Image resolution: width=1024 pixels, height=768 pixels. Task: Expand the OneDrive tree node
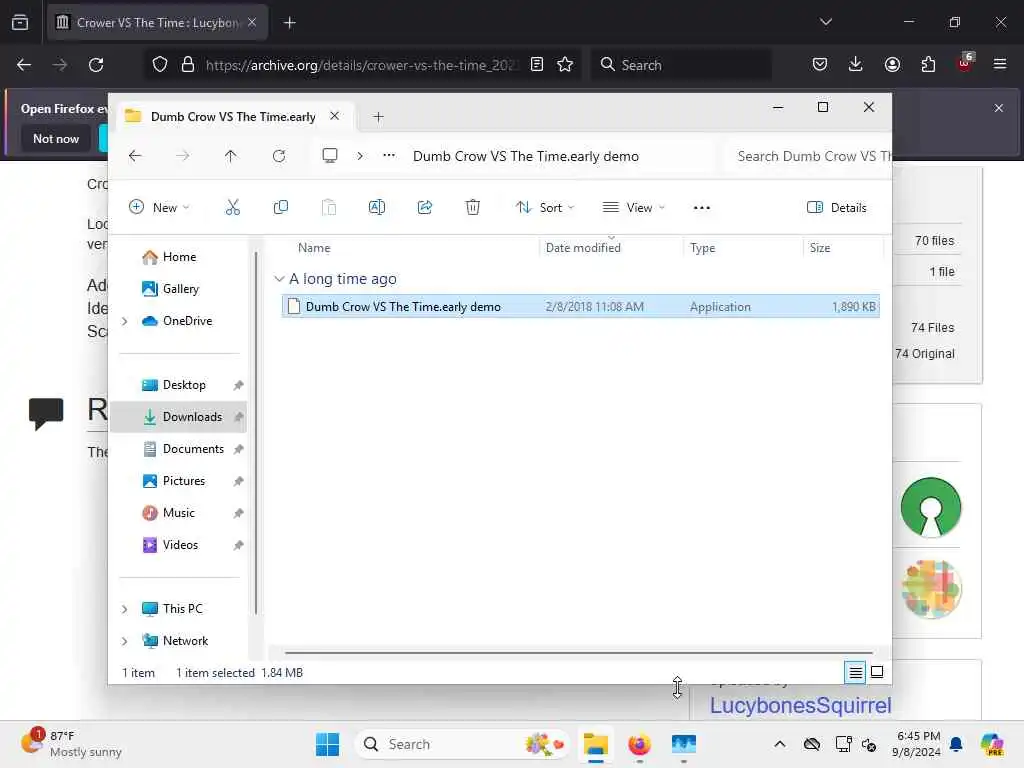pos(125,321)
